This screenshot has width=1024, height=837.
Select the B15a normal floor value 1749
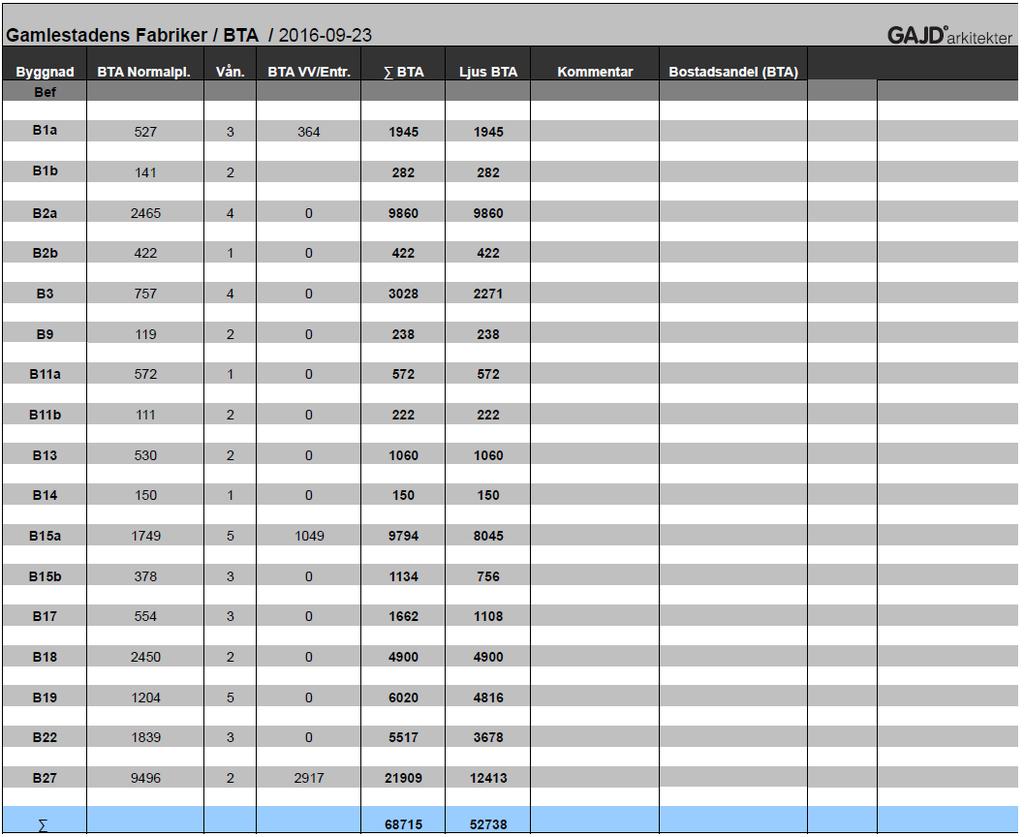(146, 536)
